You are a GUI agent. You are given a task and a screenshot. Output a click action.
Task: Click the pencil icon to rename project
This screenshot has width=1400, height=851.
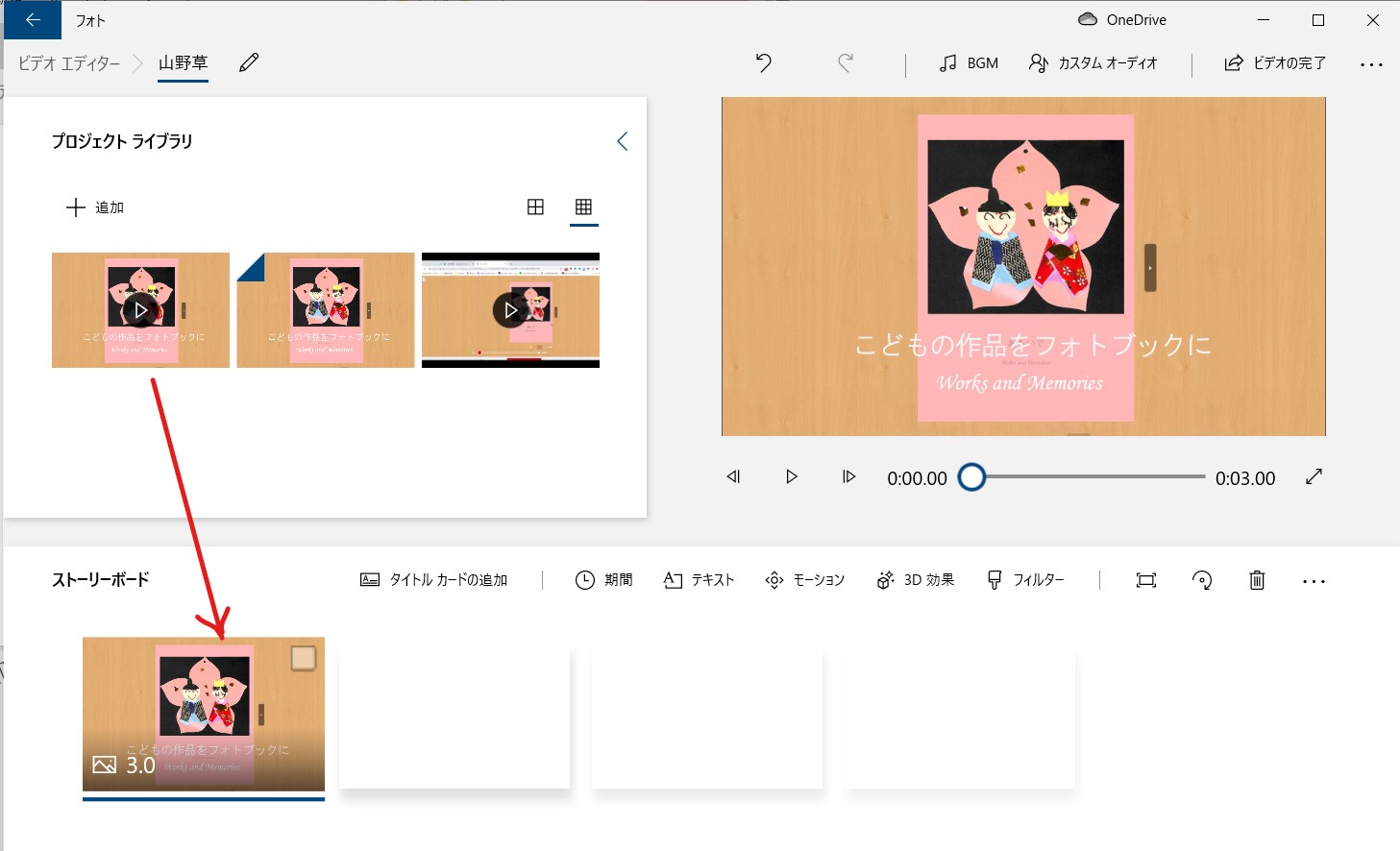(x=249, y=63)
